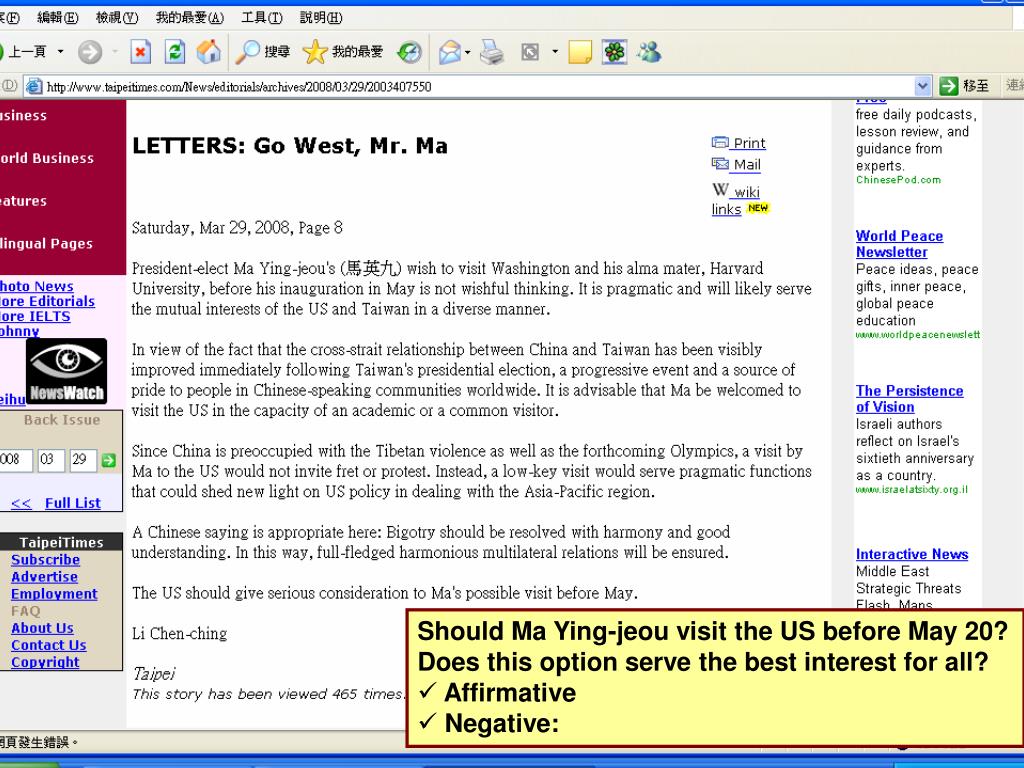Expand the Back button history dropdown arrow
Image resolution: width=1024 pixels, height=768 pixels.
coord(61,52)
